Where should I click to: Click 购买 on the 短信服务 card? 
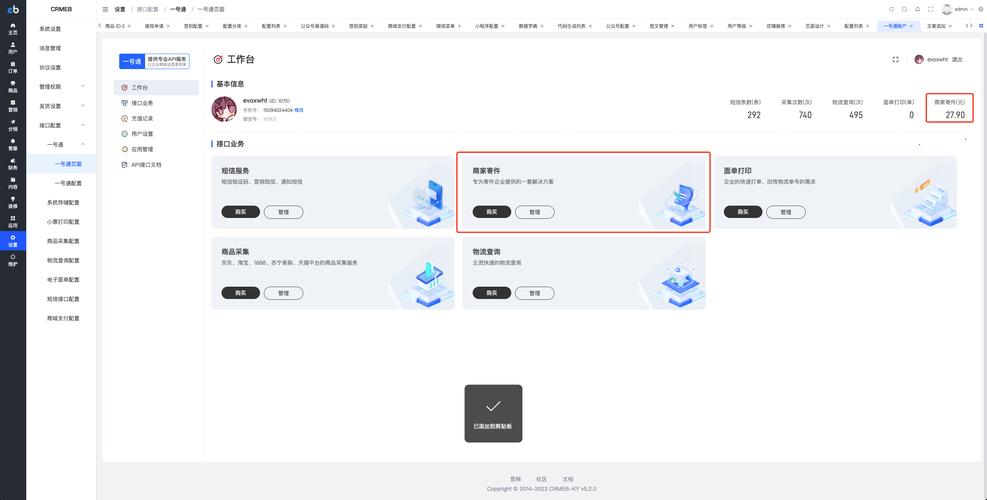point(240,212)
